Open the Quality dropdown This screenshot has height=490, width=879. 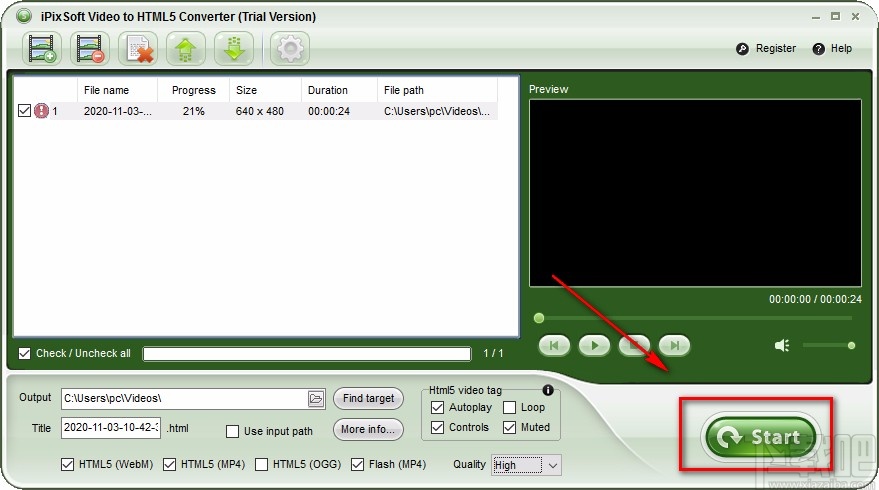pyautogui.click(x=526, y=465)
